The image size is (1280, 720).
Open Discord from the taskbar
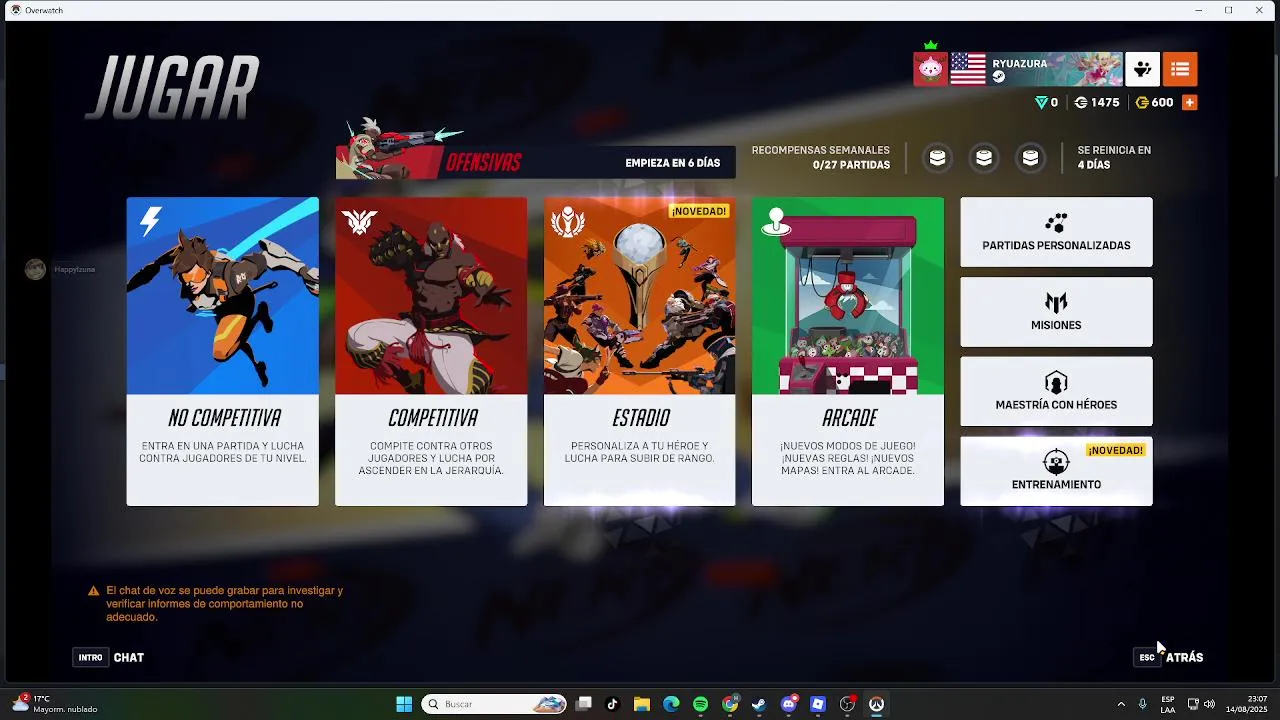point(789,704)
